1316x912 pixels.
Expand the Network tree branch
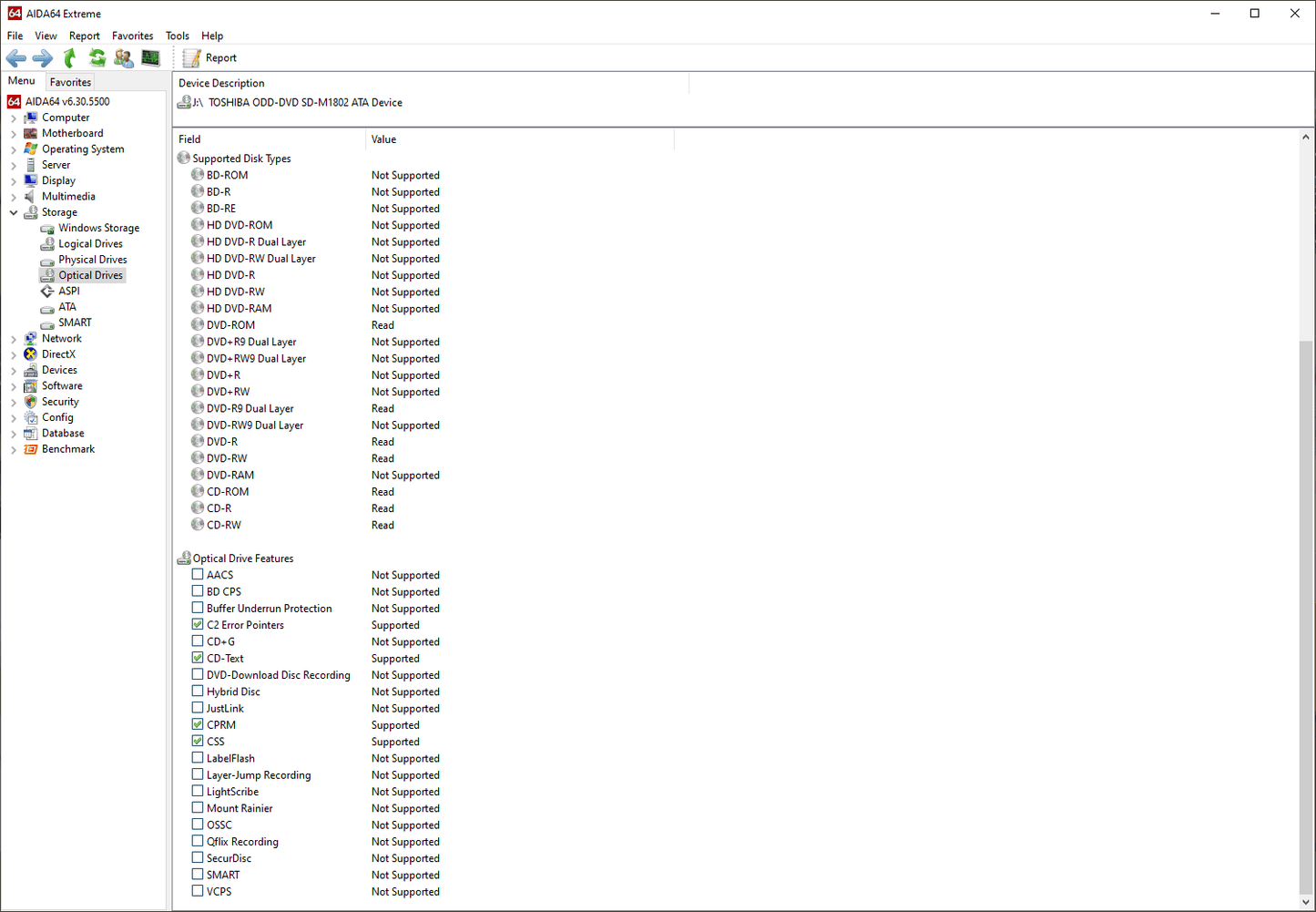[14, 339]
